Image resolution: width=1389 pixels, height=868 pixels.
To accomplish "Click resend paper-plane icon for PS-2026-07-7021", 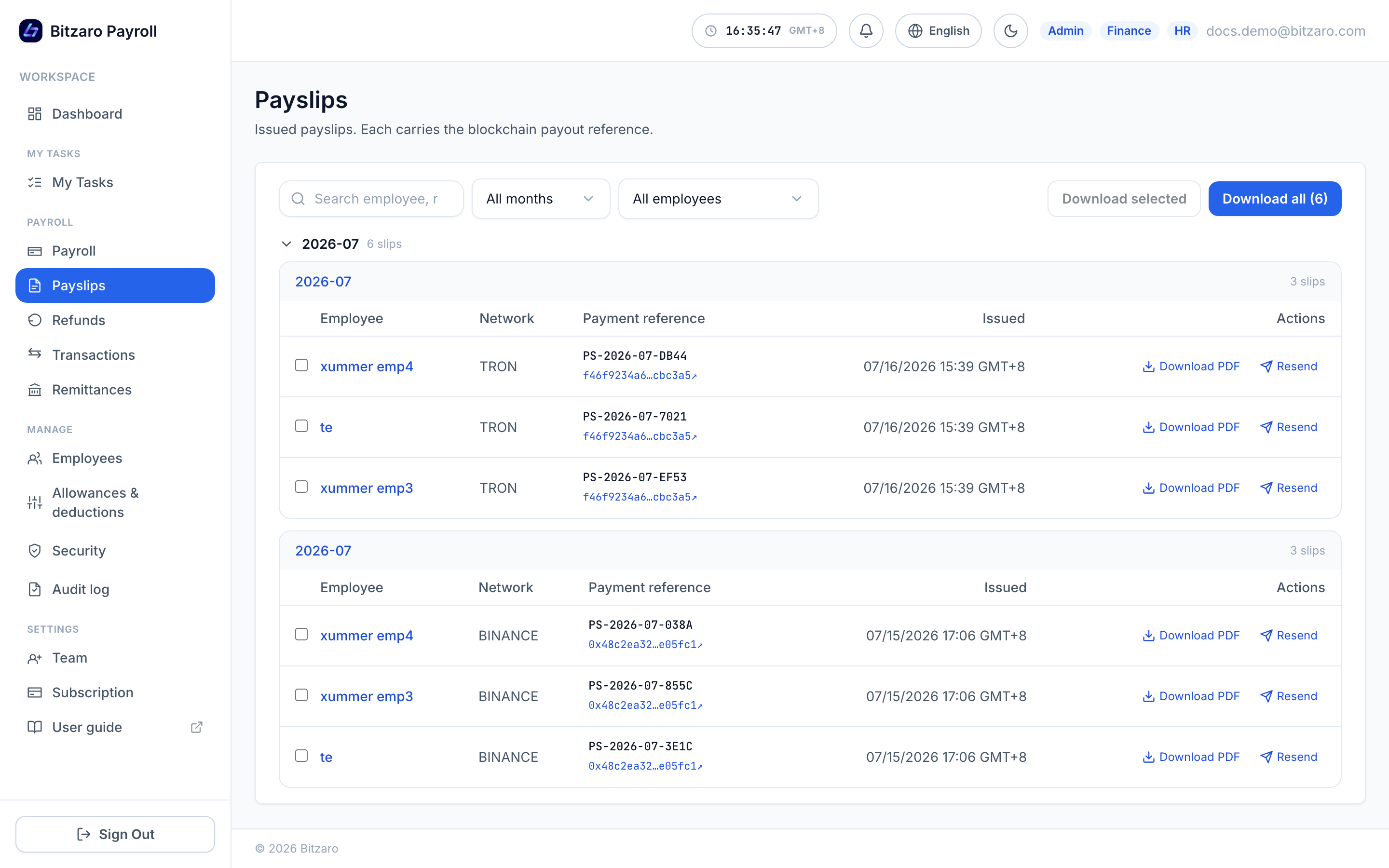I will pyautogui.click(x=1266, y=427).
